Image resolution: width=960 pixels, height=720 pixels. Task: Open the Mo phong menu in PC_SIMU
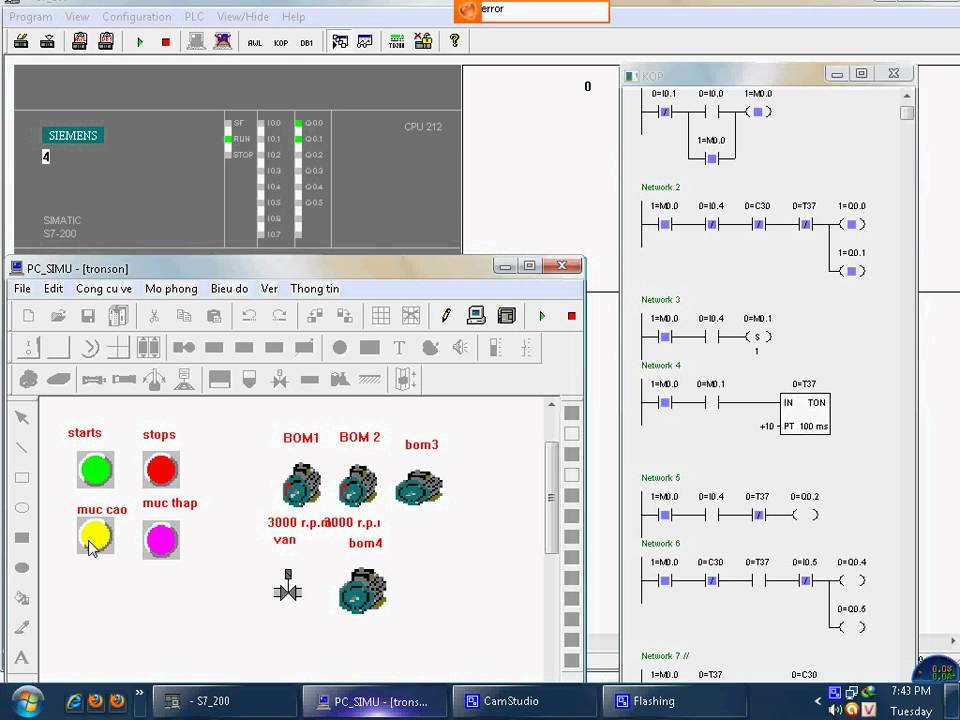[x=171, y=288]
